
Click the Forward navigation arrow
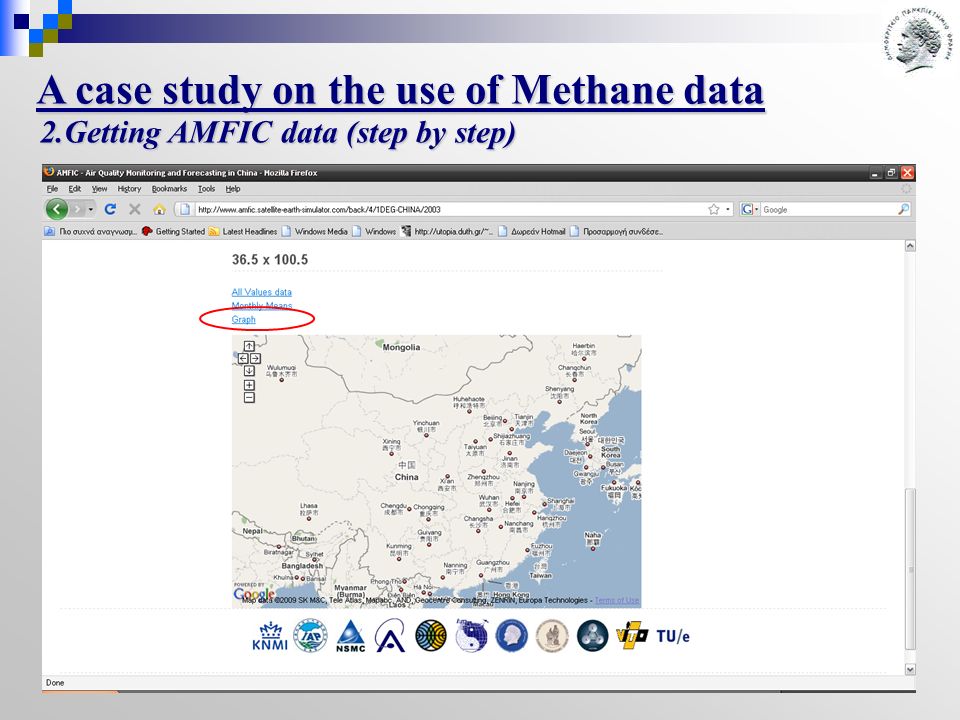77,209
